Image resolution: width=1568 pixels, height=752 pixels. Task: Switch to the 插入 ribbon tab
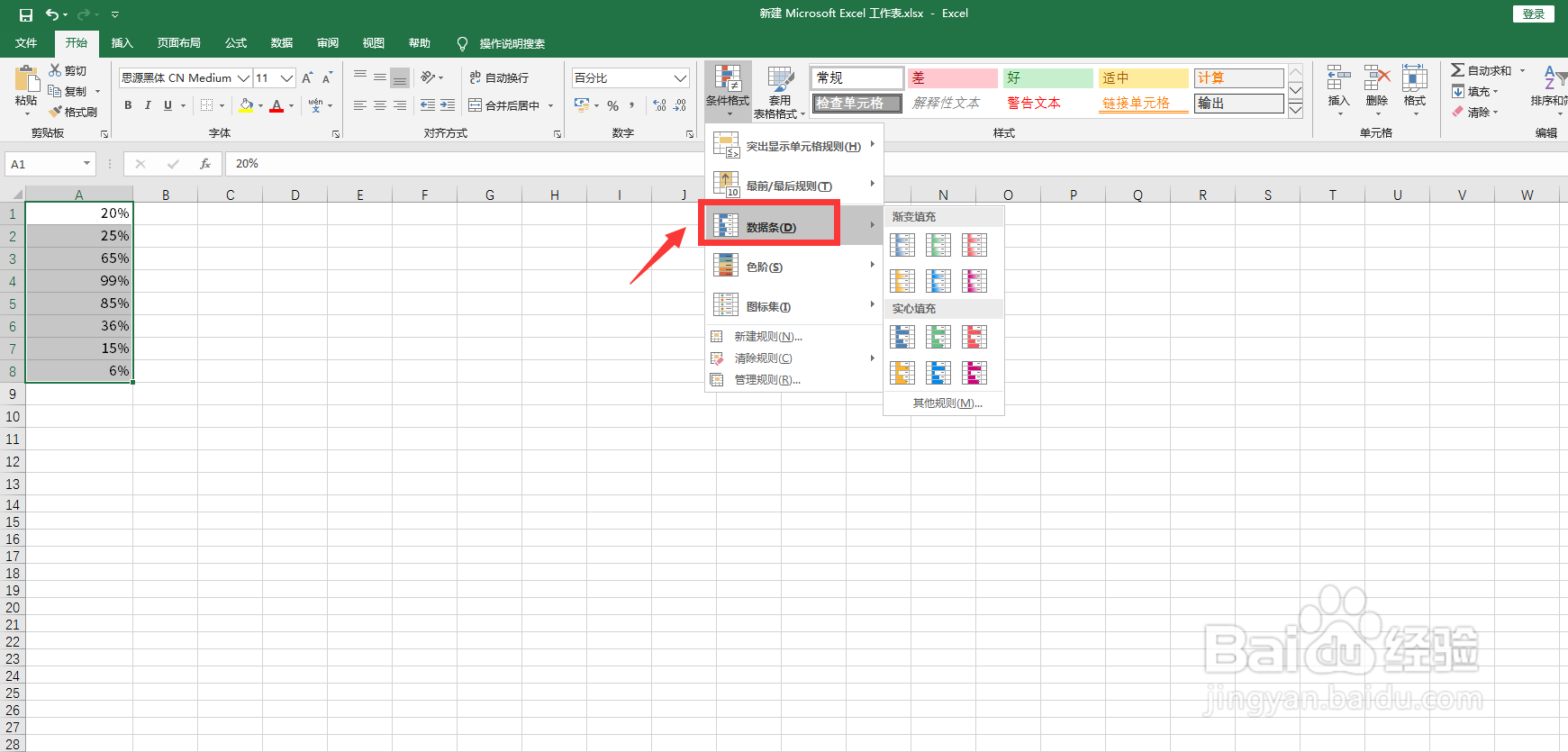(122, 43)
